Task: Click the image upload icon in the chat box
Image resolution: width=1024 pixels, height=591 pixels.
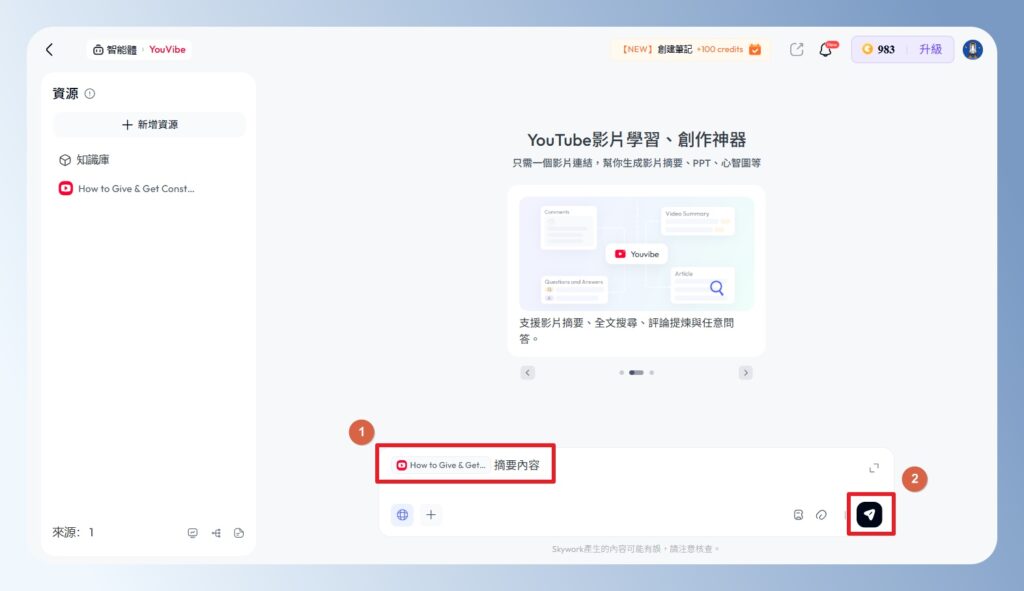Action: [x=798, y=514]
